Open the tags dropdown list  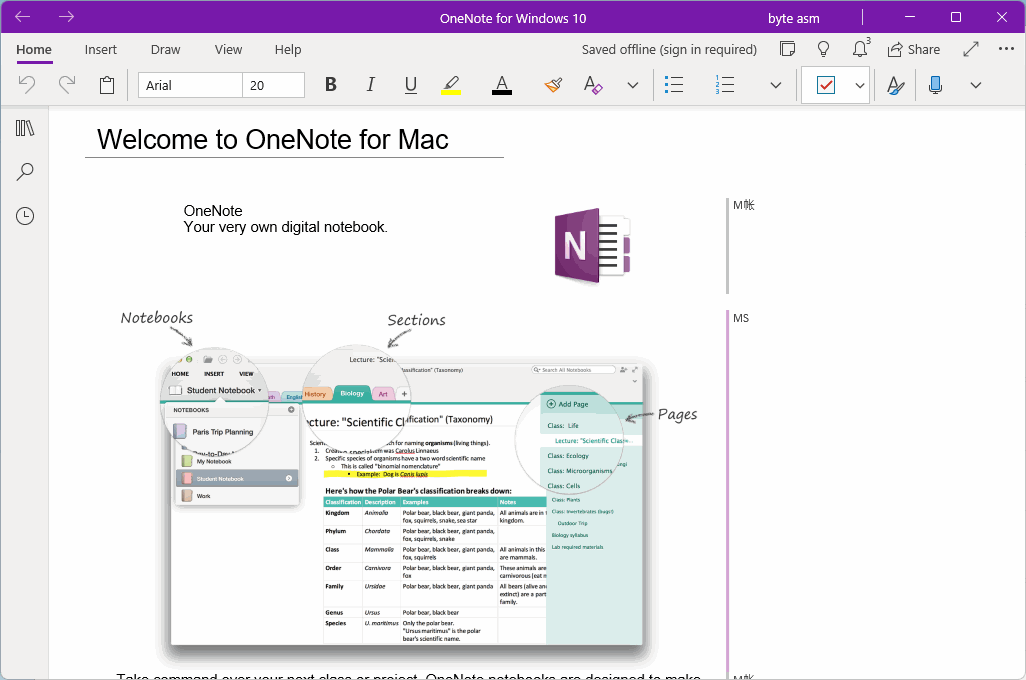[860, 85]
